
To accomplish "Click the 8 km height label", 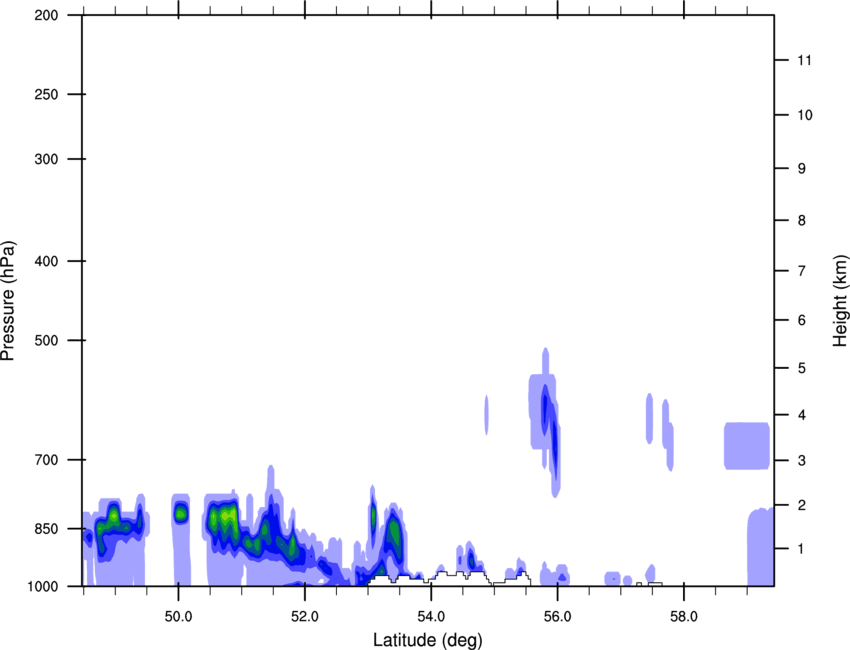I will pos(802,220).
